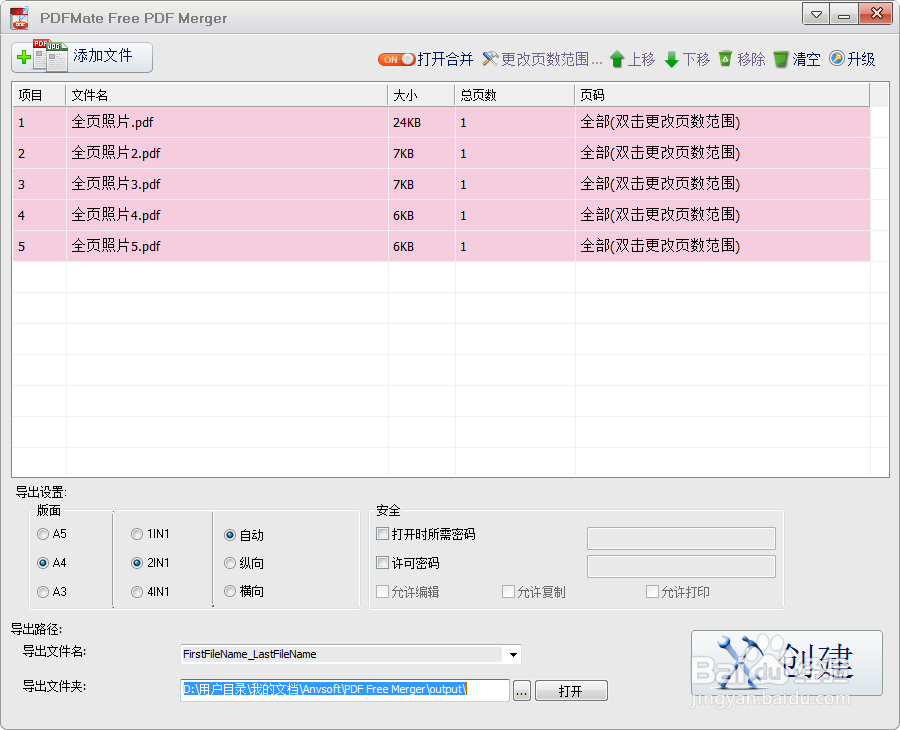Screen dimensions: 900x730
Task: Click the PDFMate logo in the title bar
Action: click(17, 17)
